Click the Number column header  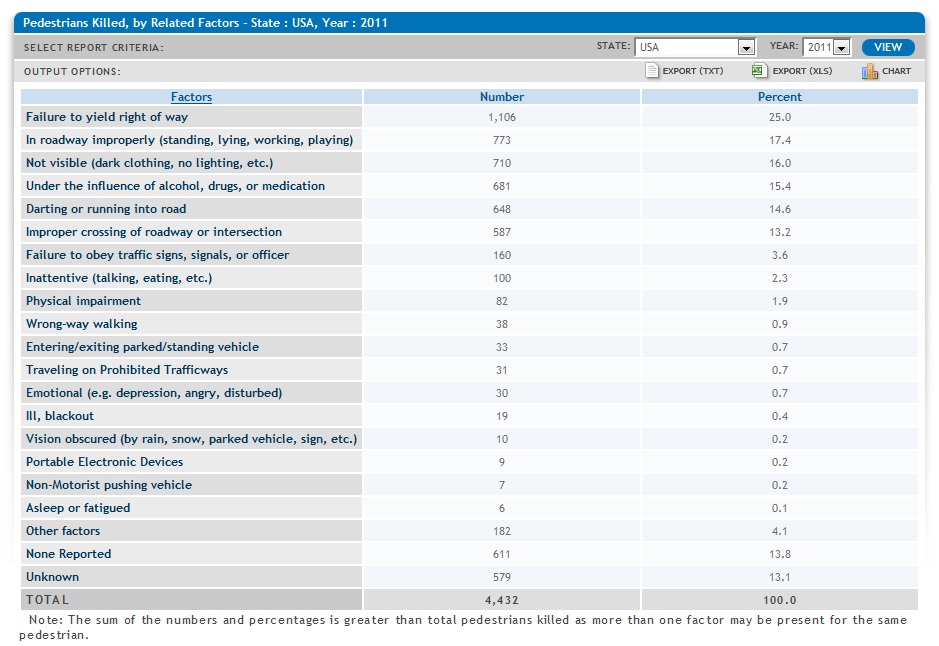tap(502, 97)
